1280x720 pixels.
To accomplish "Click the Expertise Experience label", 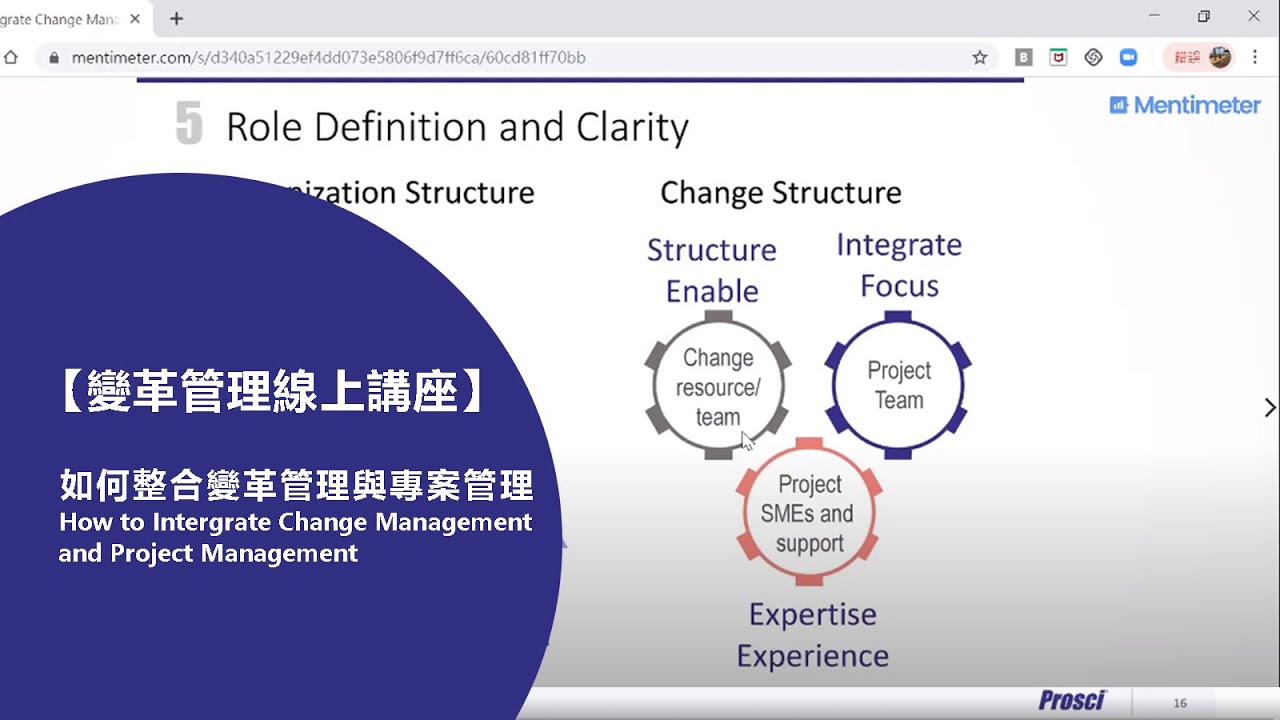I will (813, 635).
